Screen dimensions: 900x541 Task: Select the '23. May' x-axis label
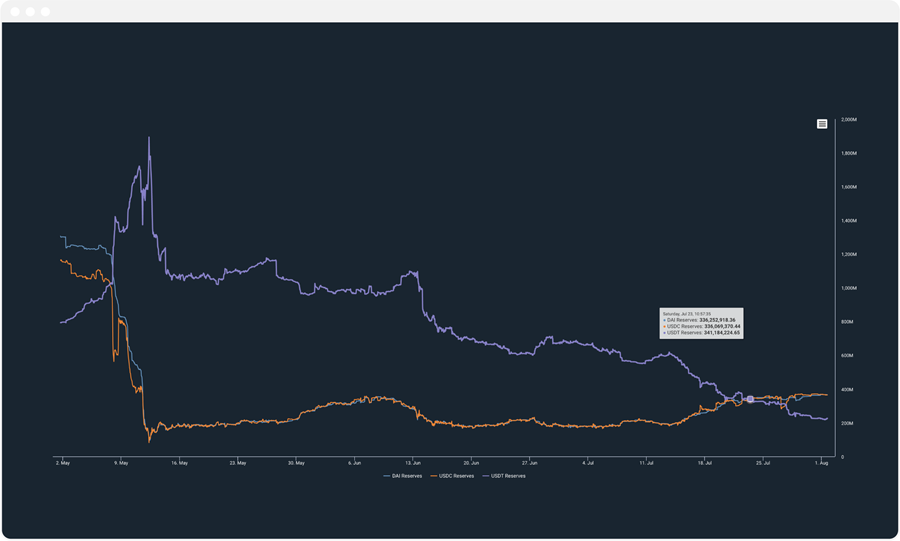[238, 463]
